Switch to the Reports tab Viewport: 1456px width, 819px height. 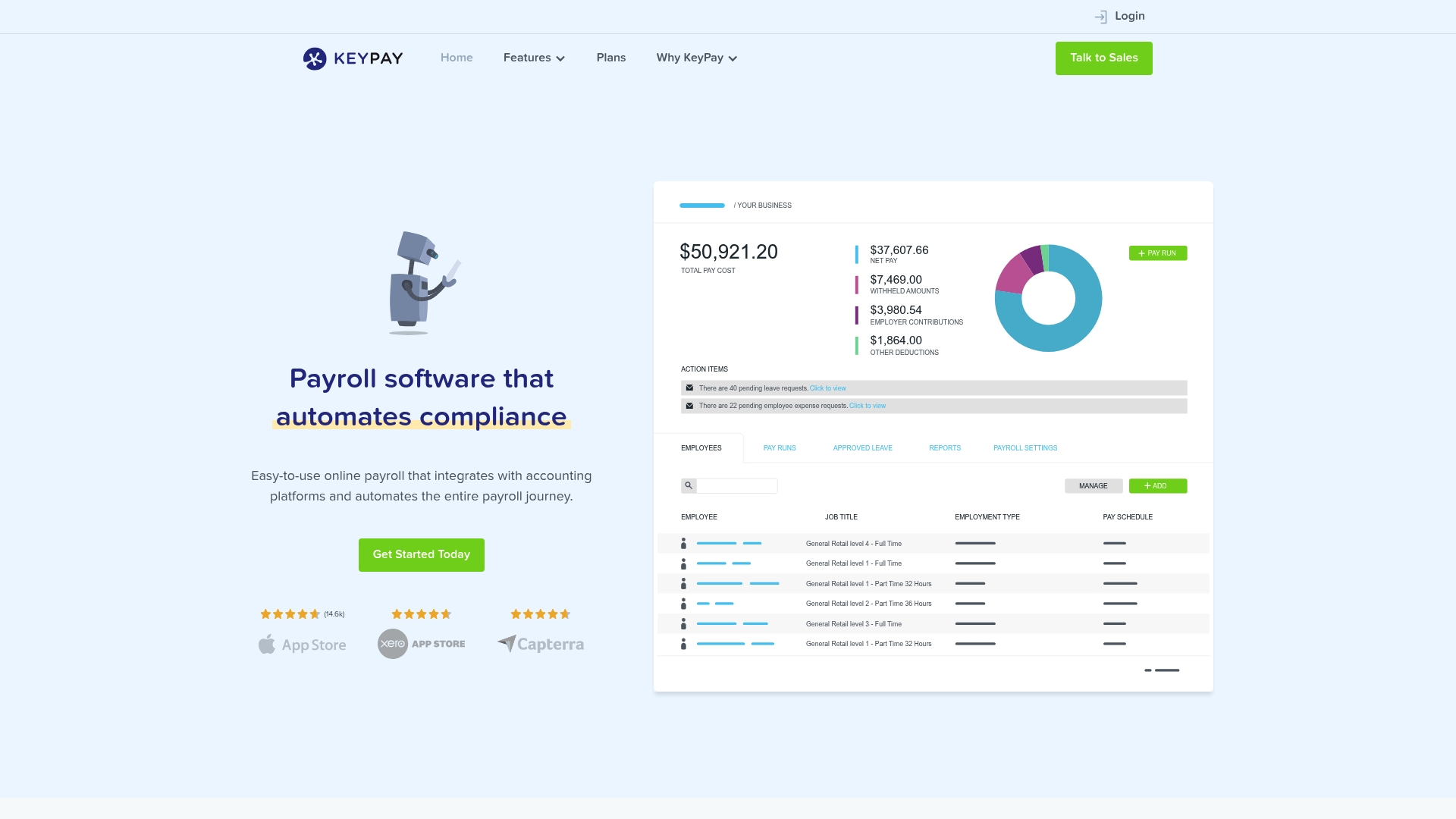point(945,448)
